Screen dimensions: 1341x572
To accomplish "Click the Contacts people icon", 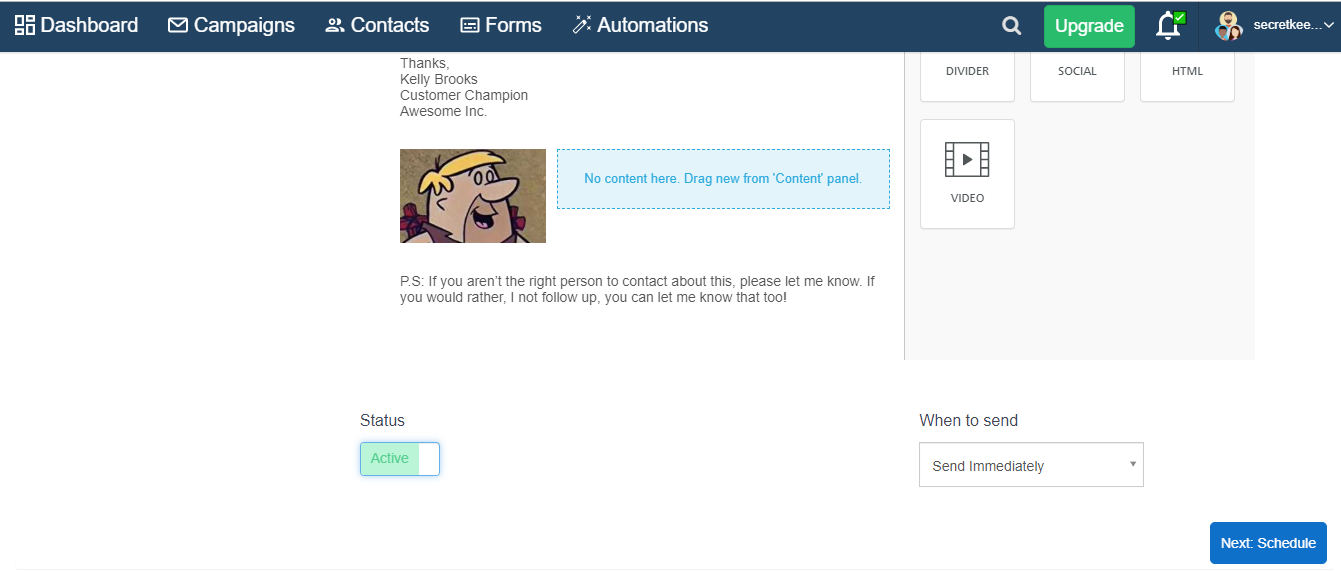I will click(x=335, y=26).
